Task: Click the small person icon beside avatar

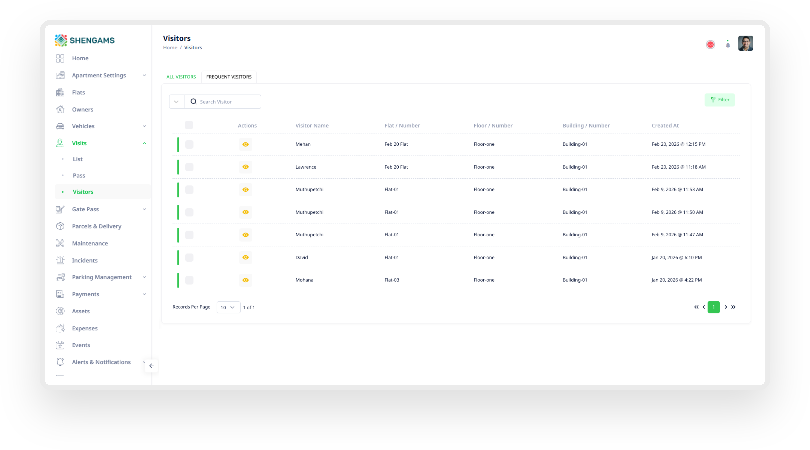Action: pyautogui.click(x=728, y=44)
